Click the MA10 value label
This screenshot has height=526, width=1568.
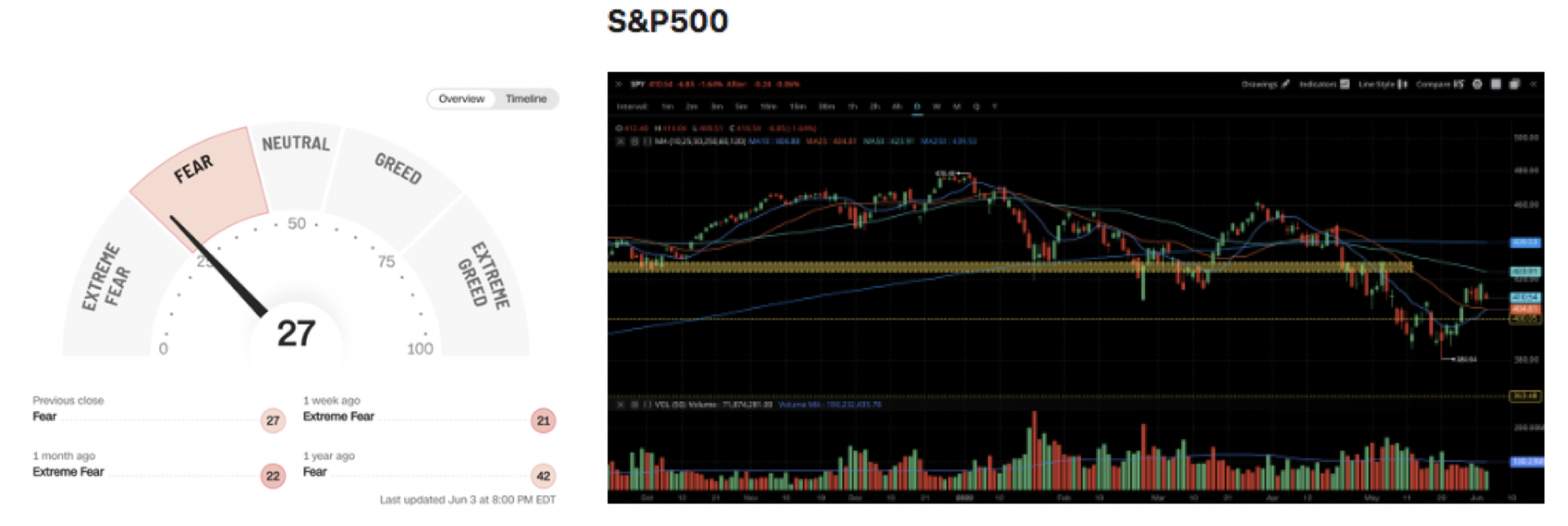pyautogui.click(x=773, y=141)
